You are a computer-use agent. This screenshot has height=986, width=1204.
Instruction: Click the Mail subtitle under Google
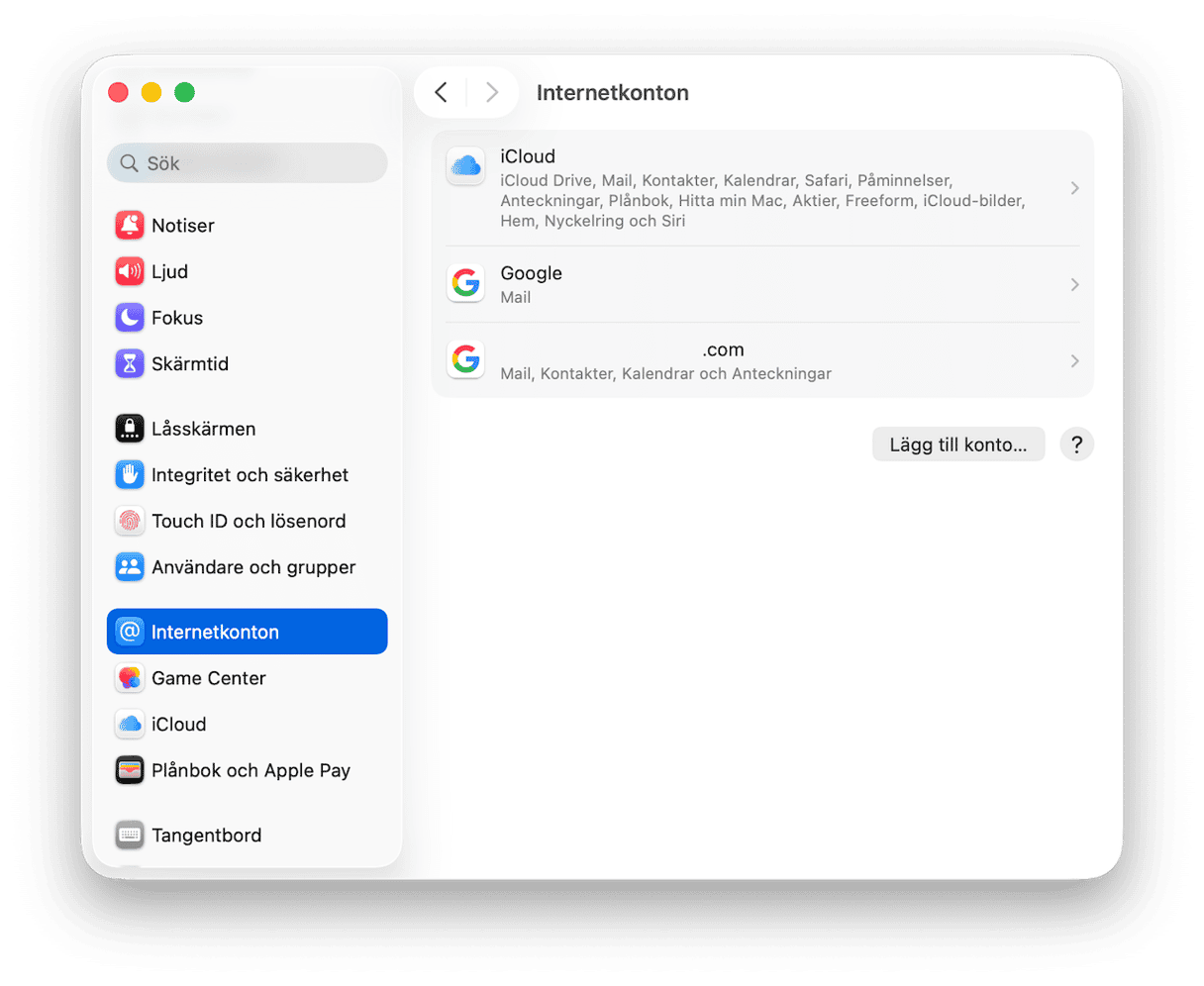click(x=516, y=297)
